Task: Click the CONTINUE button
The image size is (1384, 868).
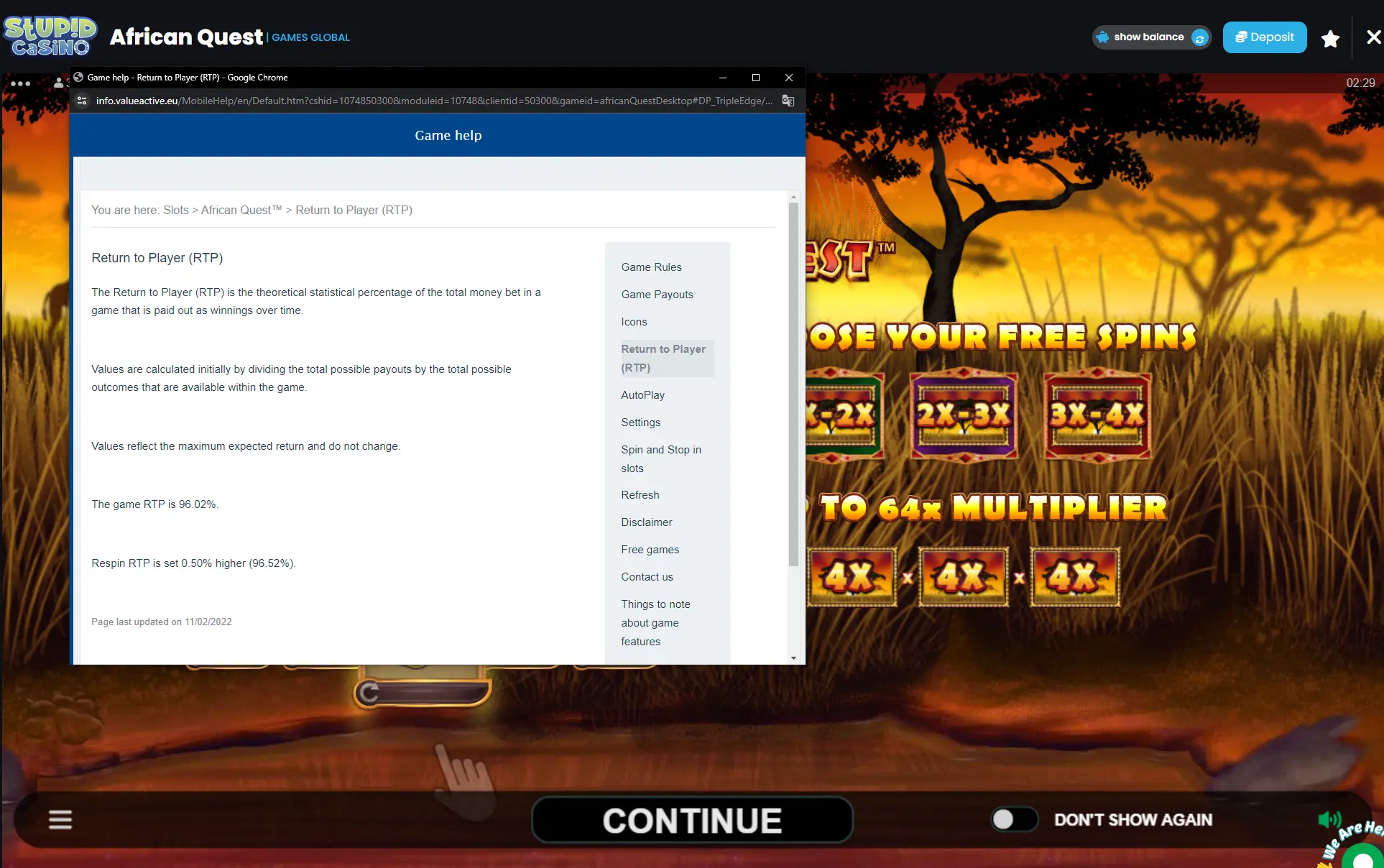Action: click(x=692, y=820)
